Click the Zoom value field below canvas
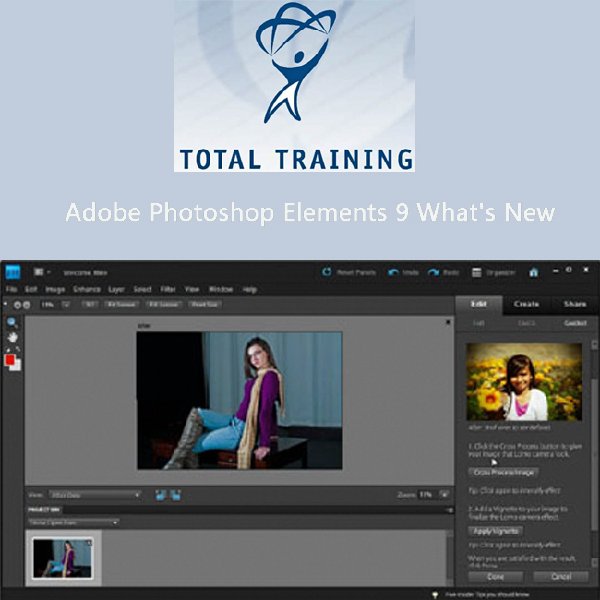The width and height of the screenshot is (600, 600). point(426,495)
